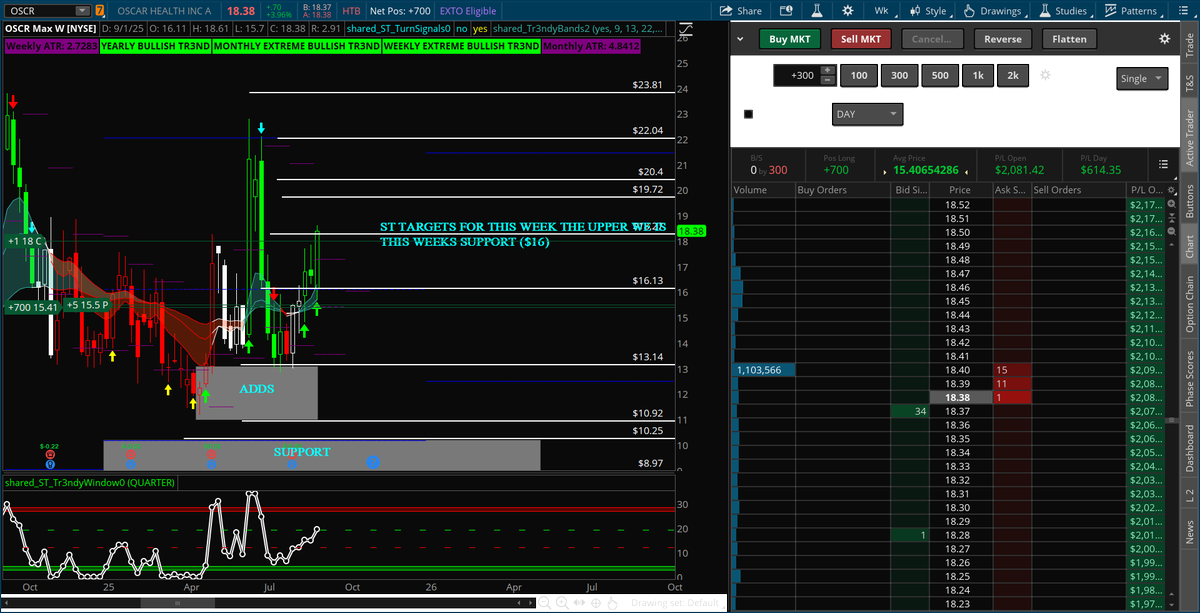Click the faded quantity presets gear
The image size is (1200, 613).
[1046, 76]
